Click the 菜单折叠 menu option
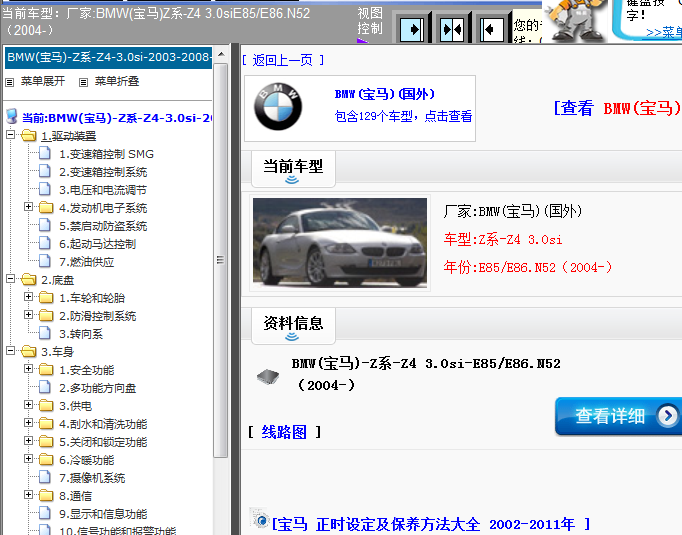This screenshot has height=535, width=682. tap(117, 81)
